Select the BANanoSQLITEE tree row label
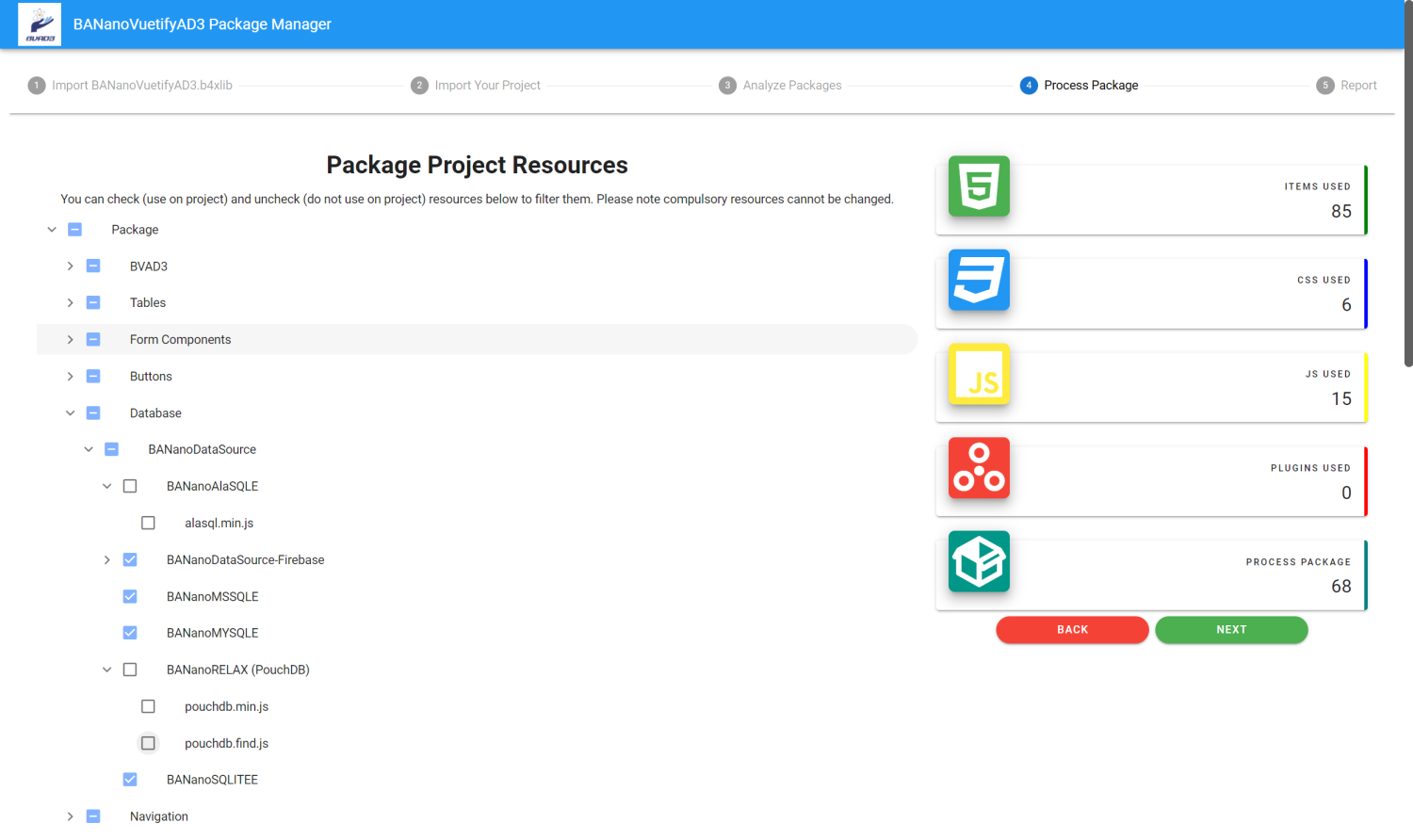The height and width of the screenshot is (840, 1413). [212, 781]
